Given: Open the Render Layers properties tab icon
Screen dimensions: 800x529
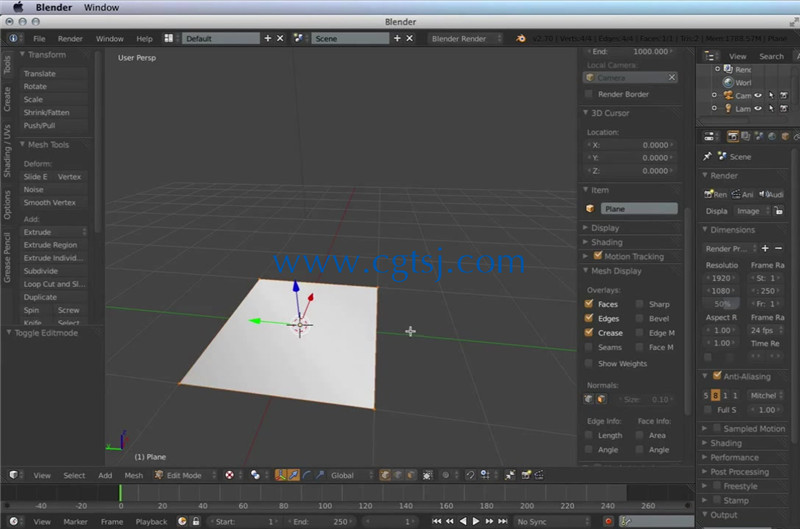Looking at the screenshot, I should [x=745, y=136].
